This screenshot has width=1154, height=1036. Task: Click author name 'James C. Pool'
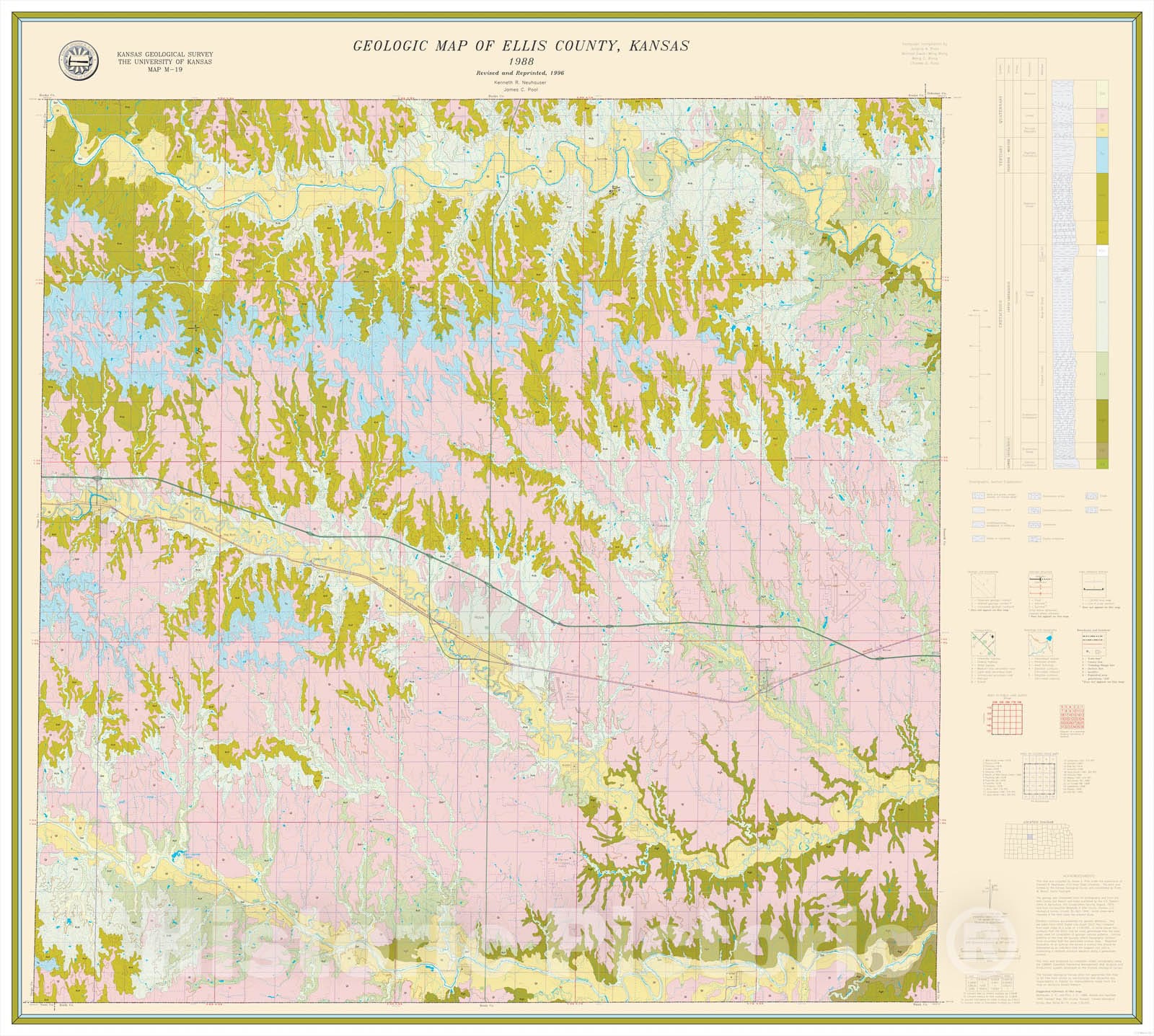click(519, 89)
